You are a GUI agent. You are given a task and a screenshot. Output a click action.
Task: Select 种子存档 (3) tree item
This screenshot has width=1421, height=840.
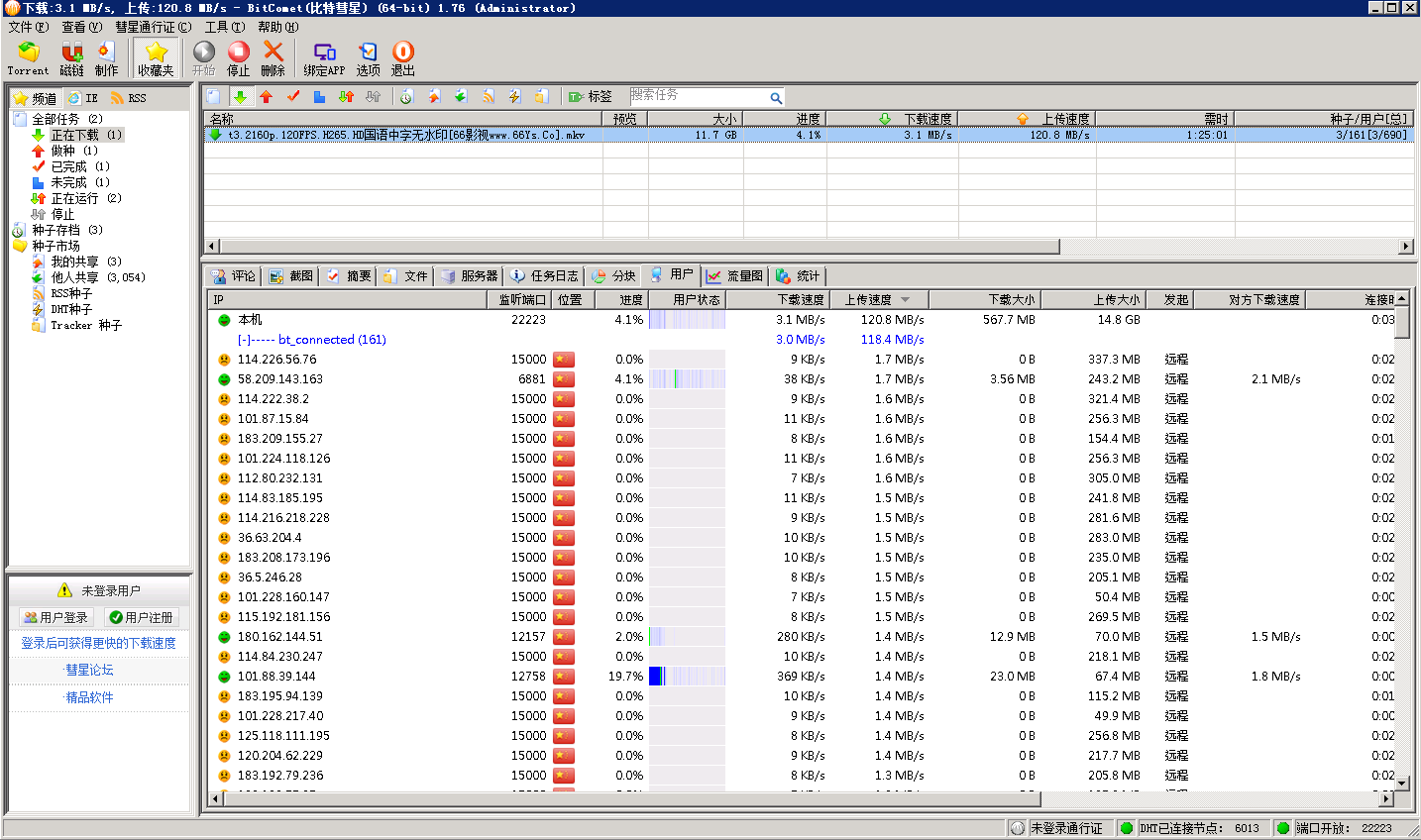click(x=66, y=230)
